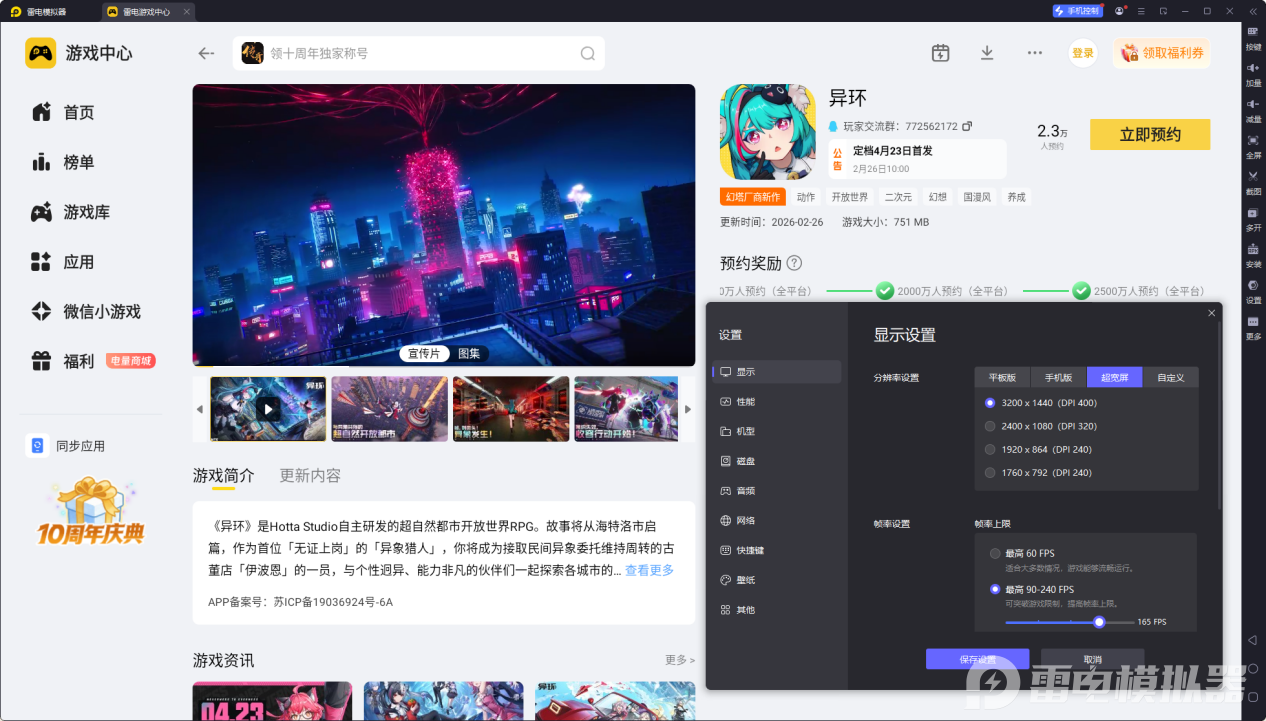1266x721 pixels.
Task: Click 领取福利券 coupon button
Action: tap(1161, 53)
